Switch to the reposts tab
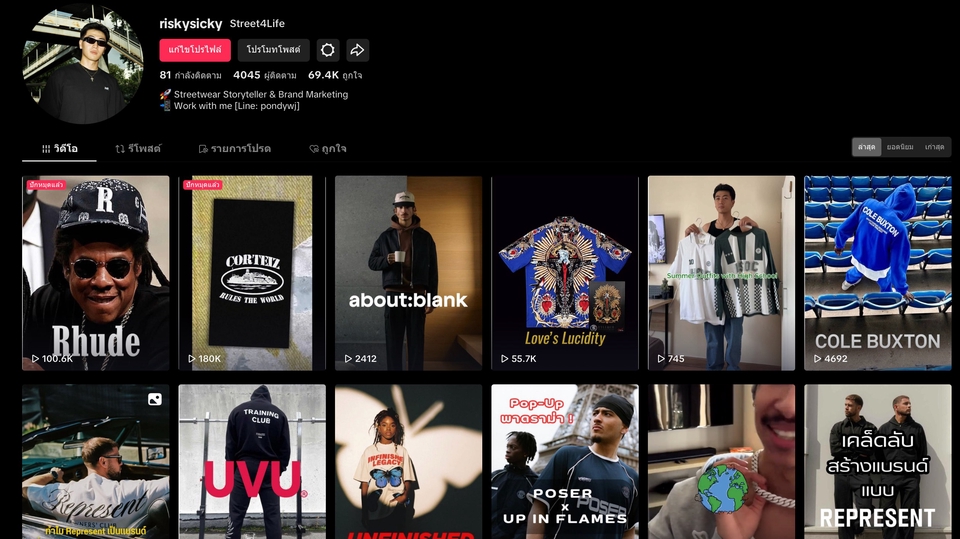 (x=138, y=149)
